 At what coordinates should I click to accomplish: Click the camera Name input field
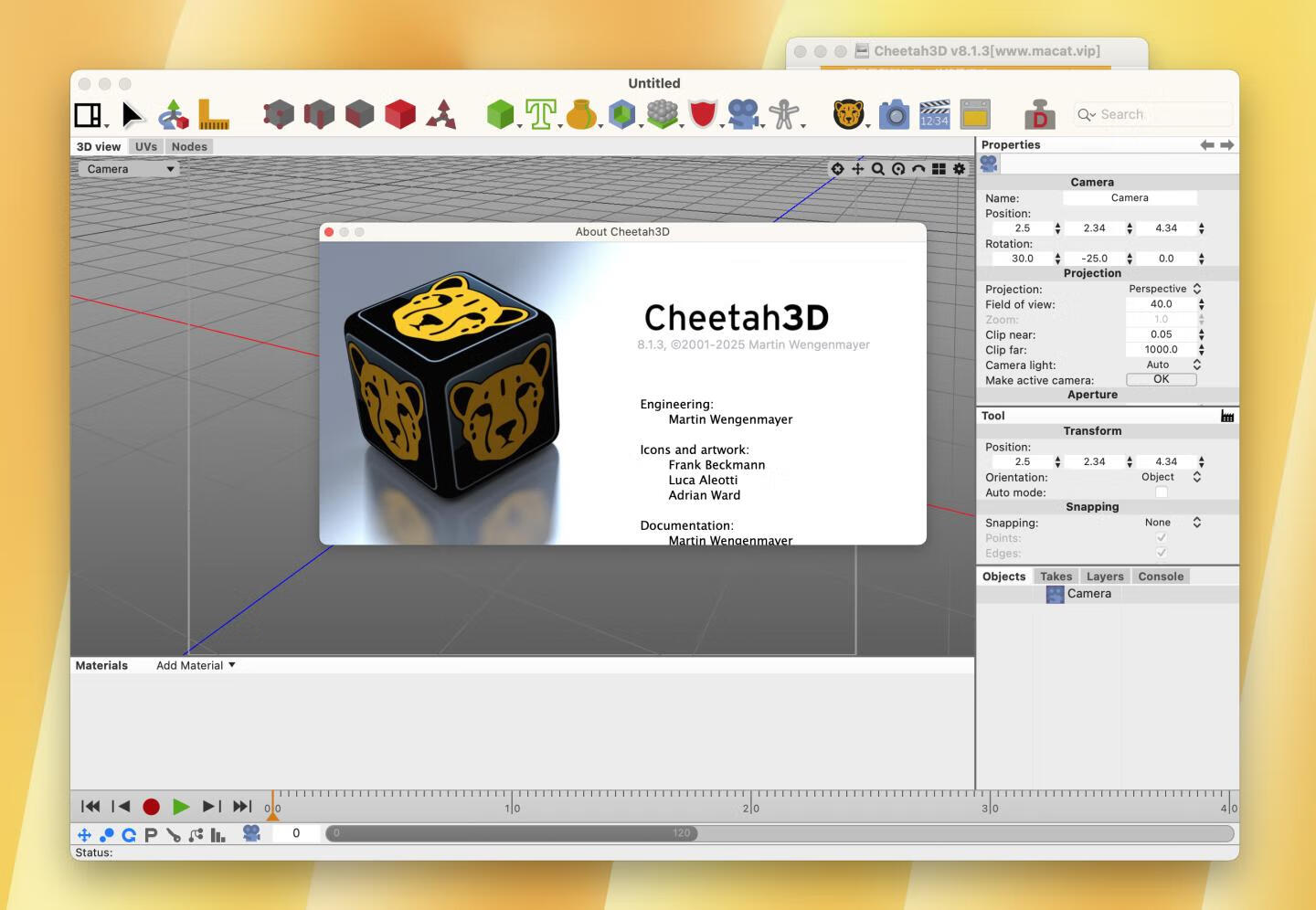click(x=1130, y=197)
